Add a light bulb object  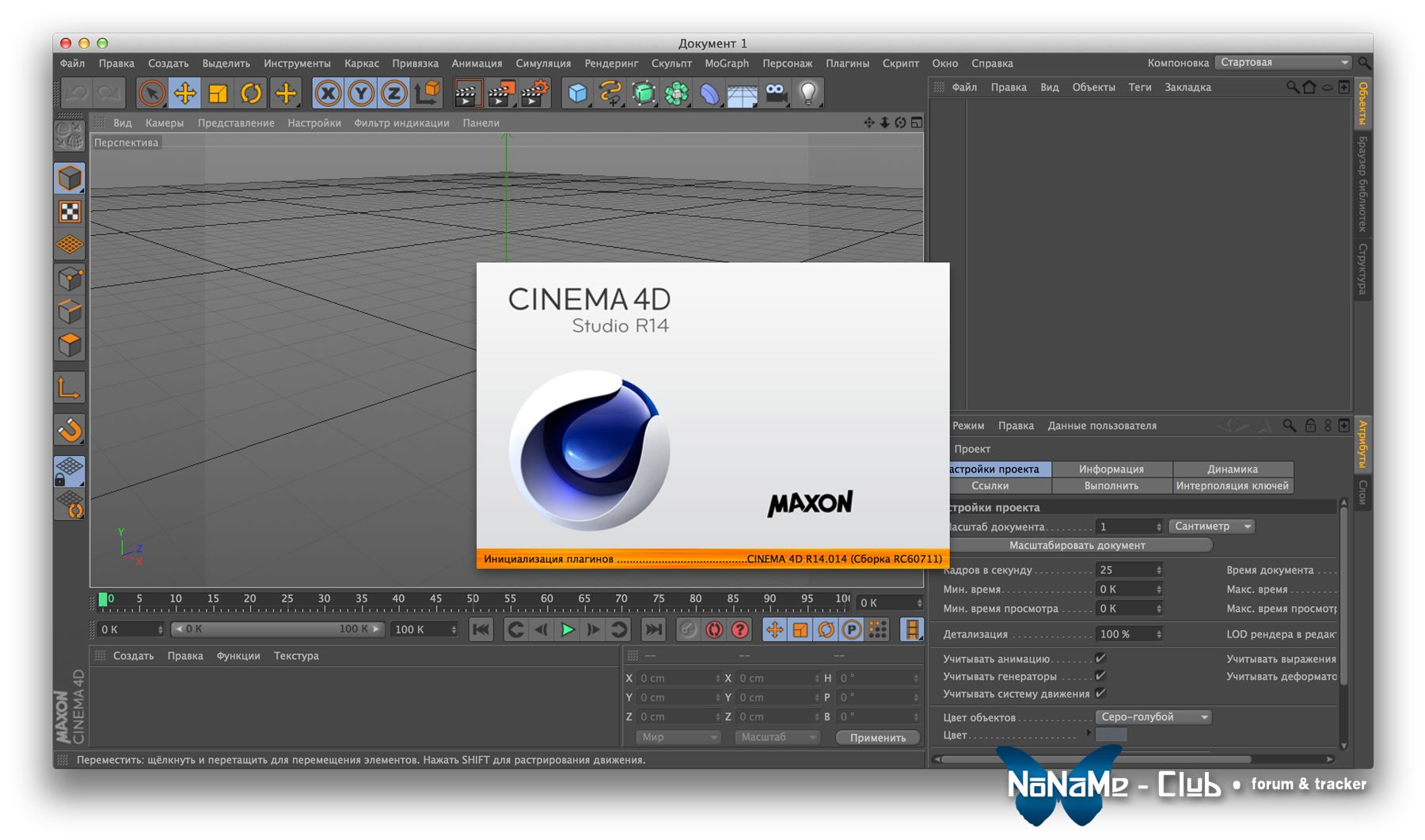pyautogui.click(x=808, y=93)
